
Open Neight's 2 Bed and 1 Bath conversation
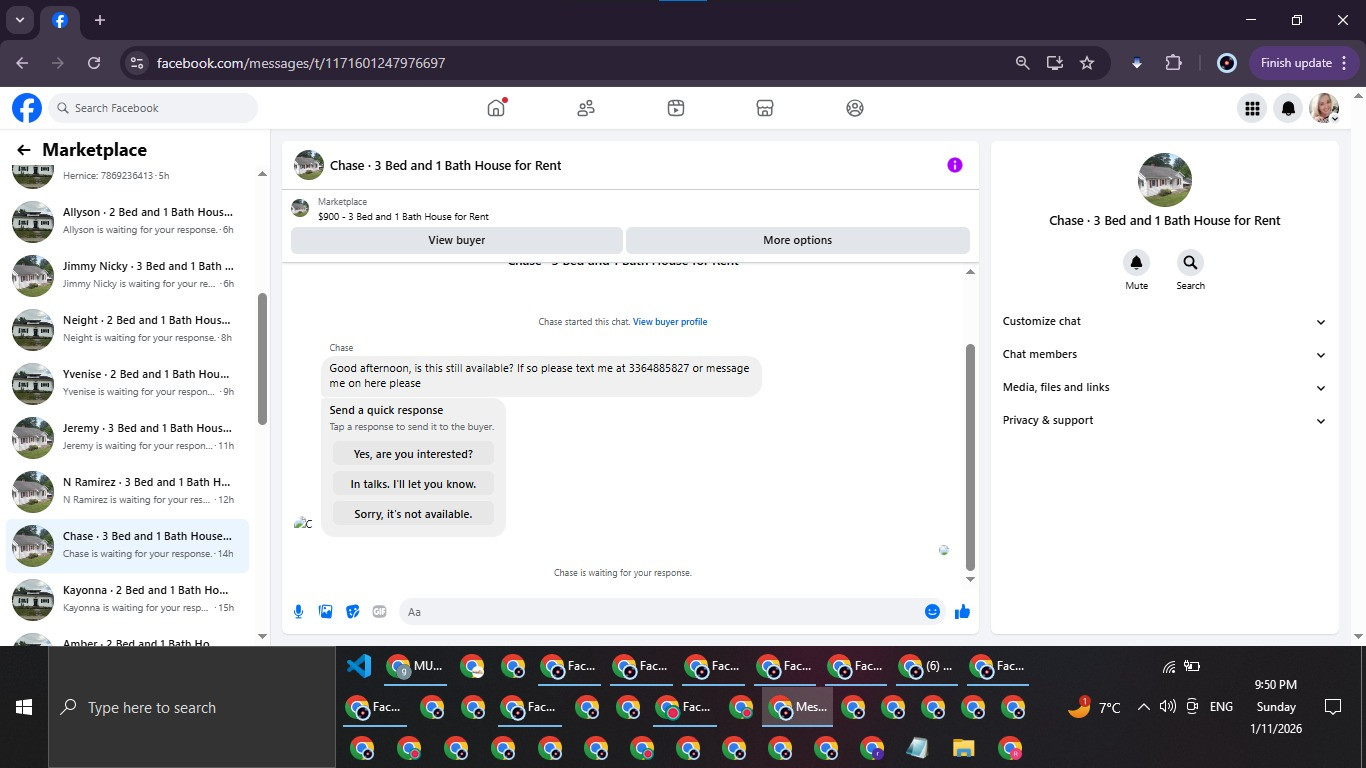pos(128,329)
